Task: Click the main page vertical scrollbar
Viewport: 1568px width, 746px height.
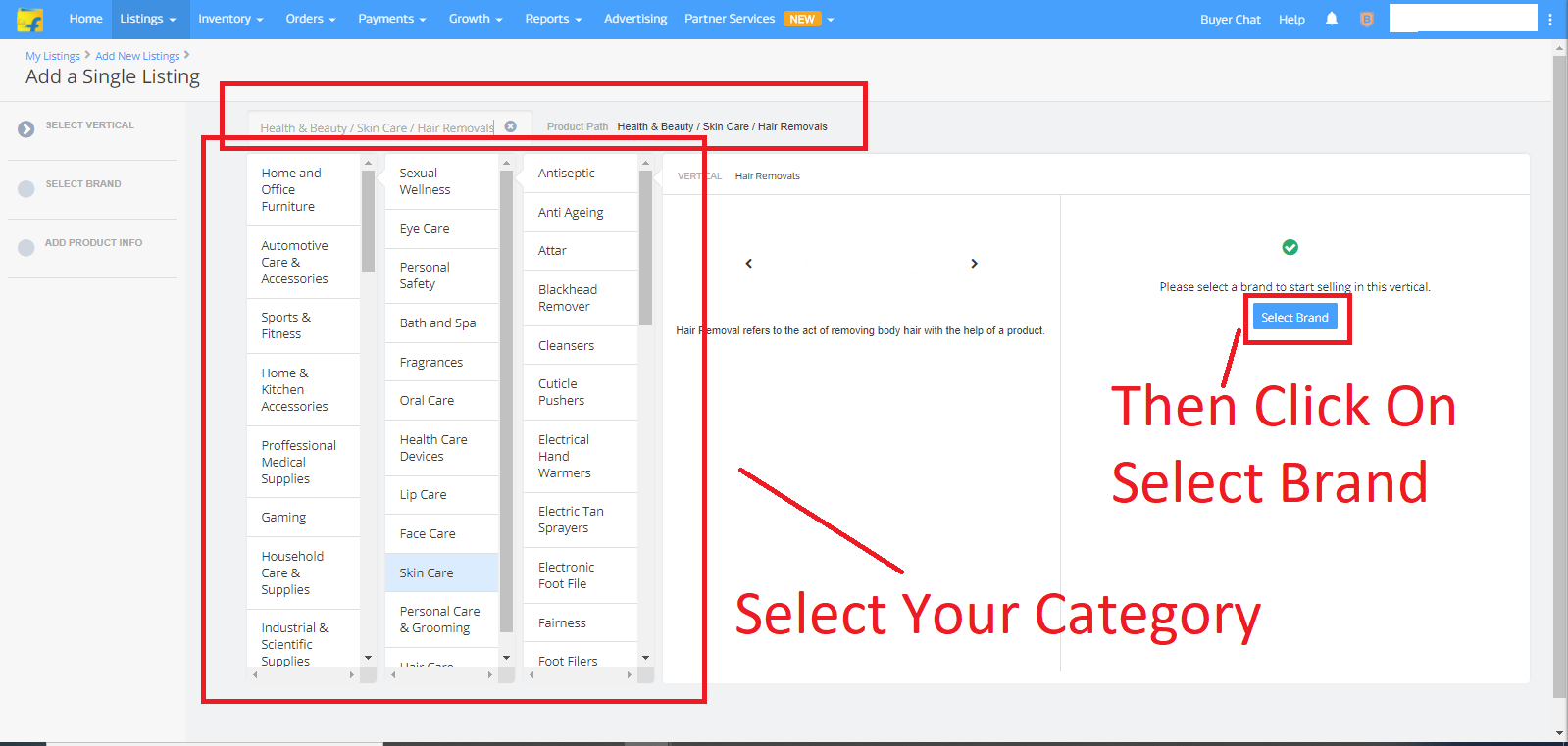Action: [1560, 377]
